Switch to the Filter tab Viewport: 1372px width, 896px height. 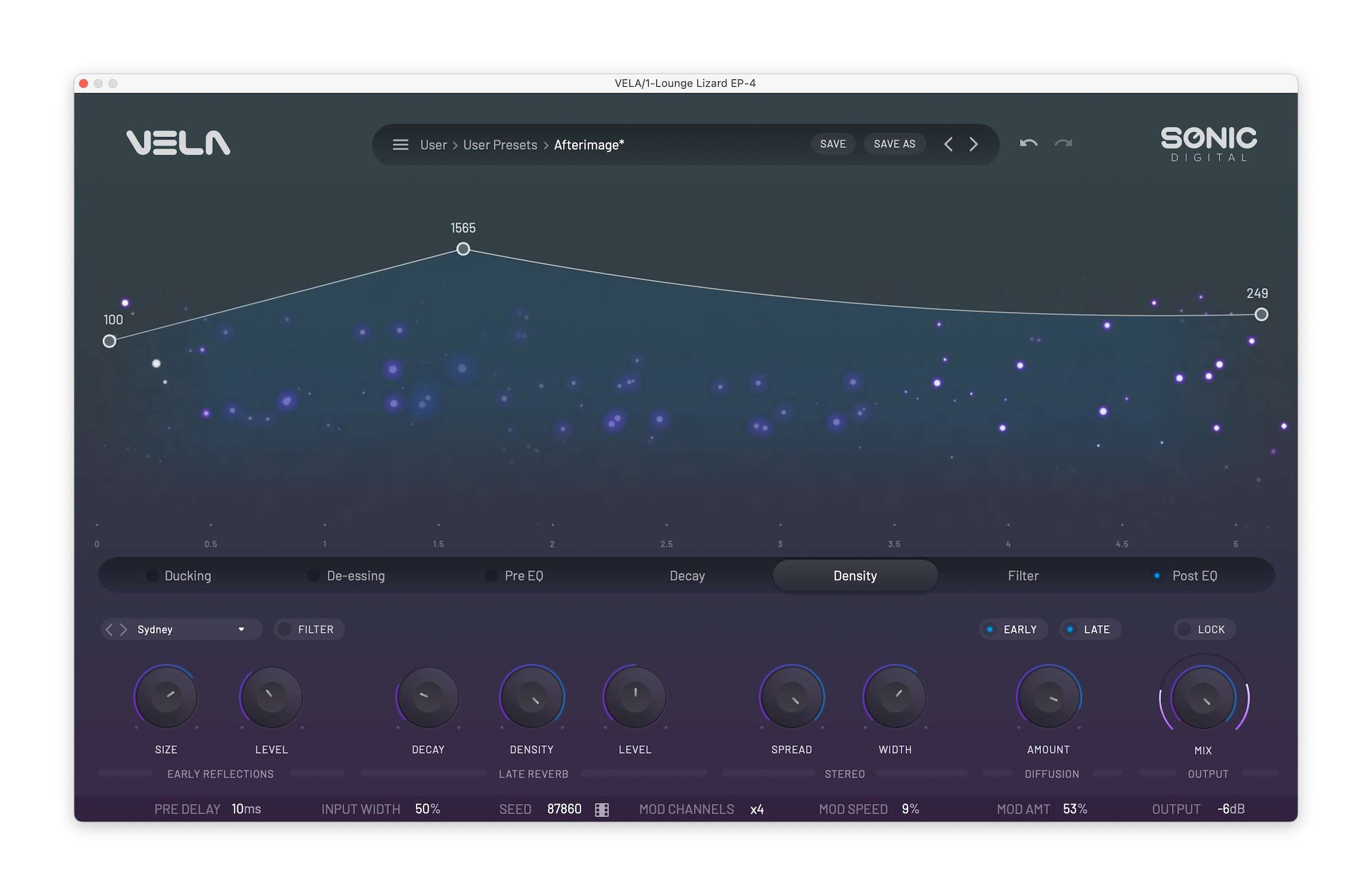[1023, 575]
